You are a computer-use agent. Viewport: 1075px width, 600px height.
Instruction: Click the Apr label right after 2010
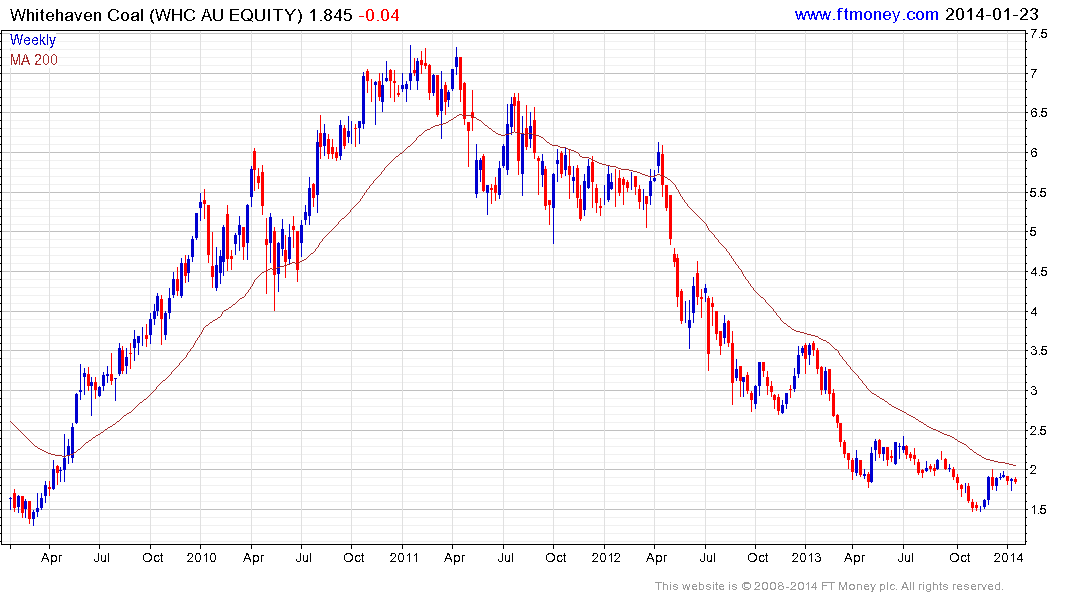pyautogui.click(x=253, y=558)
